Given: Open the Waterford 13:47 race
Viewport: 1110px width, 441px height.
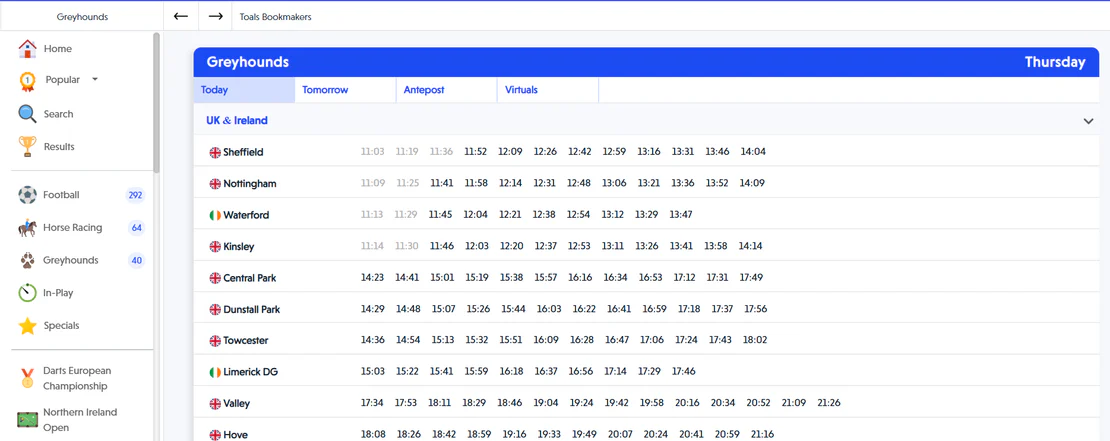Looking at the screenshot, I should pos(681,214).
